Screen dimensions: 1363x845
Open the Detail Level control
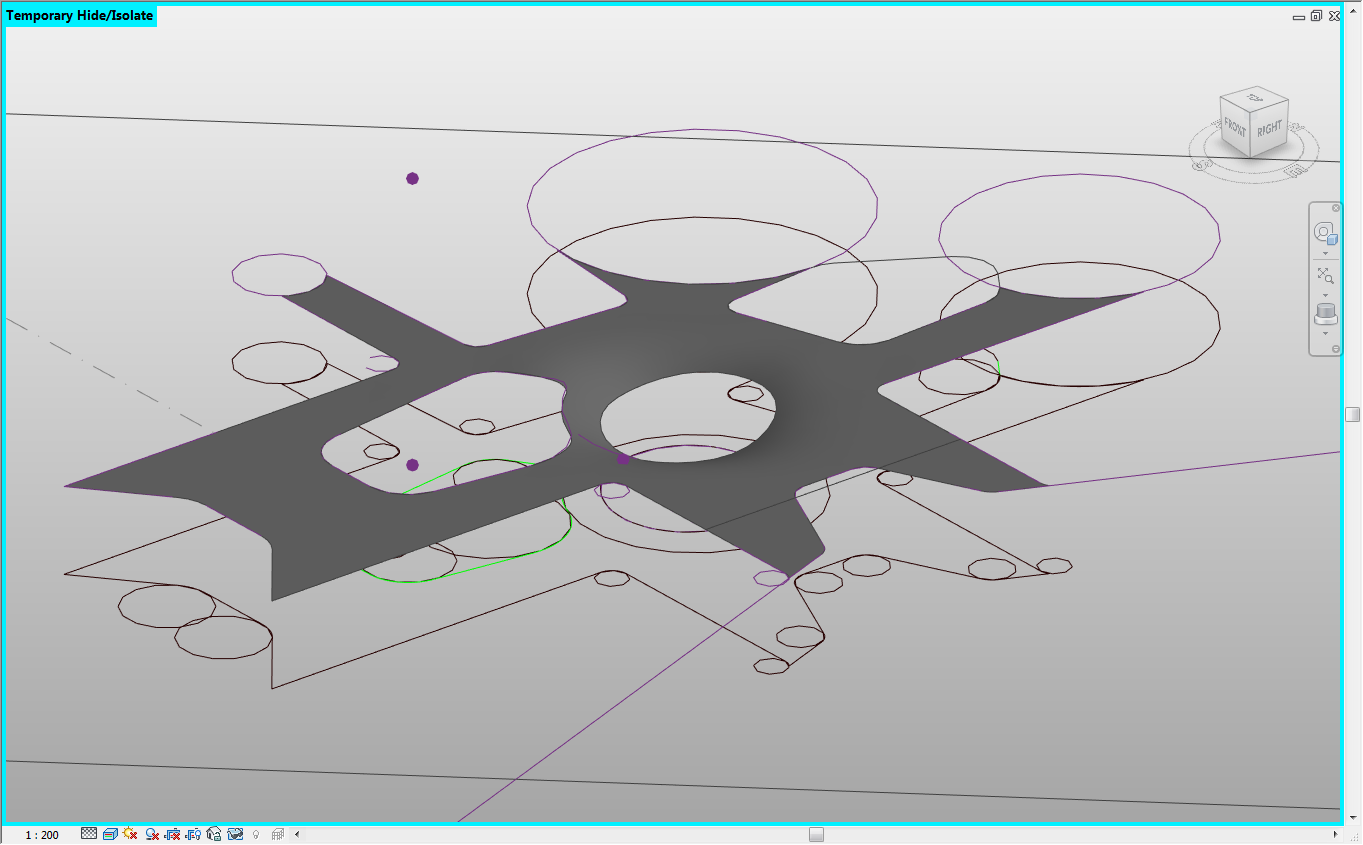(x=89, y=834)
